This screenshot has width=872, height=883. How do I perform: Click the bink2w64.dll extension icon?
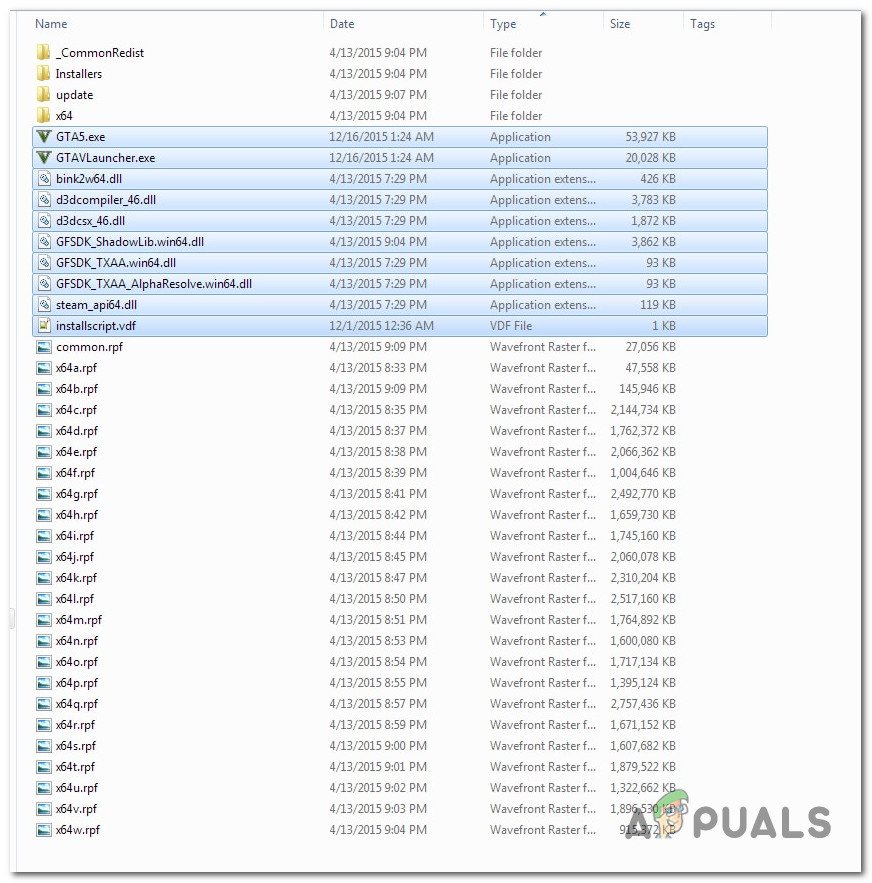(43, 179)
